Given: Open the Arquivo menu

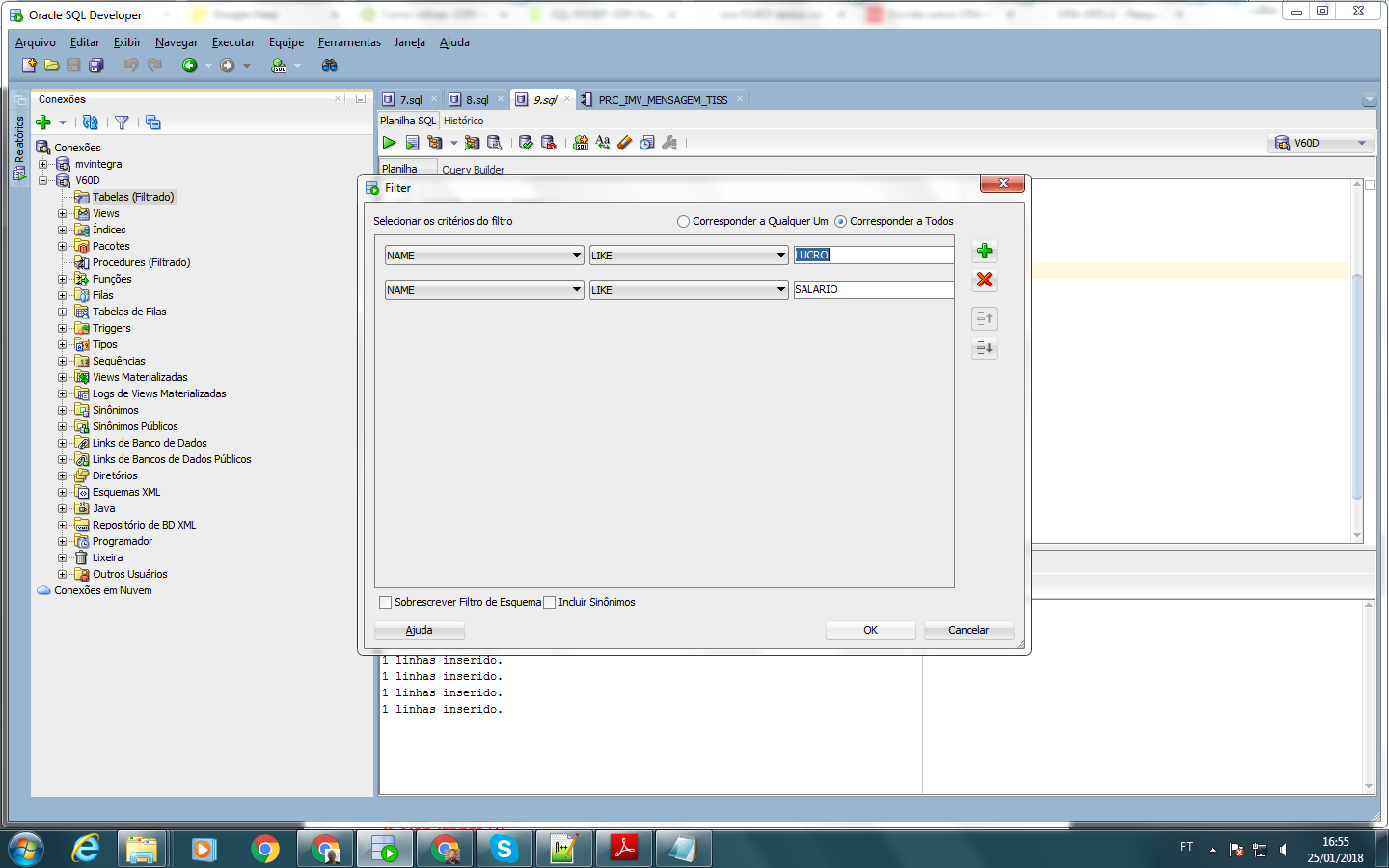Looking at the screenshot, I should [36, 42].
